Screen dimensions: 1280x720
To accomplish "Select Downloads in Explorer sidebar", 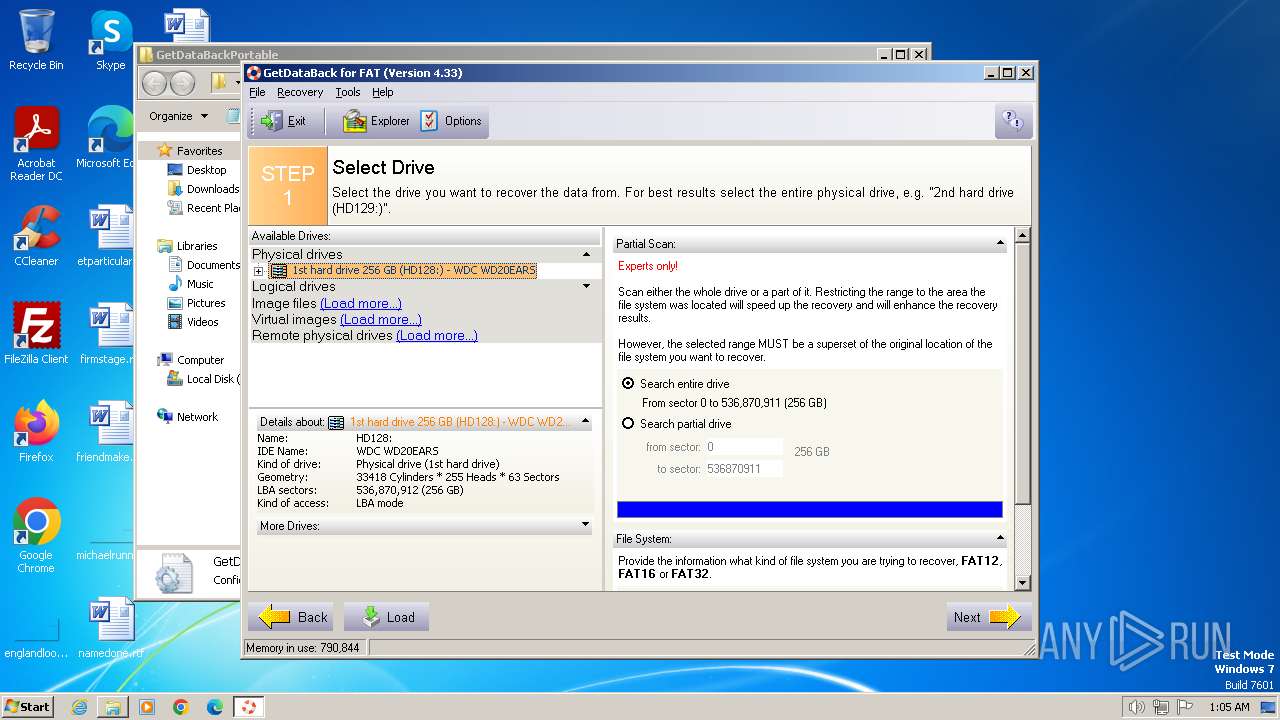I will 212,189.
